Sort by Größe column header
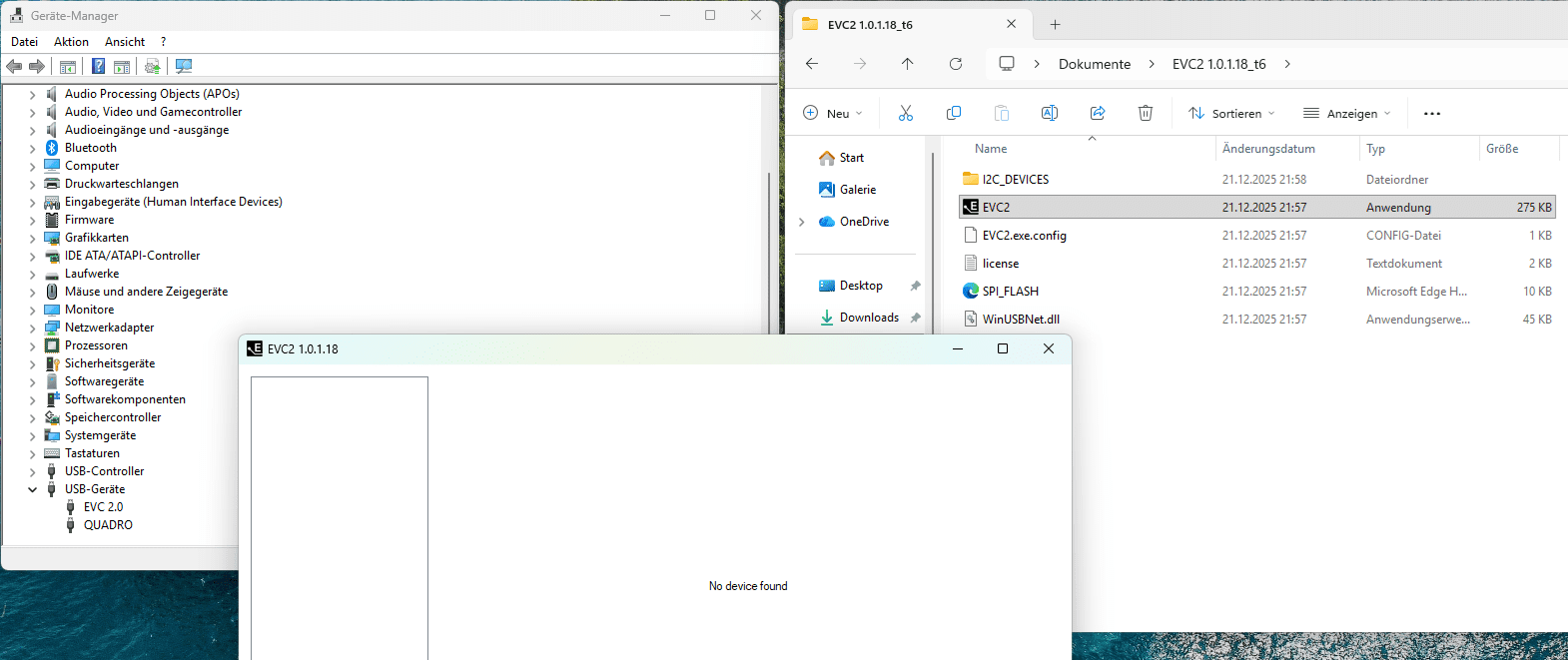This screenshot has height=660, width=1568. pos(1502,149)
